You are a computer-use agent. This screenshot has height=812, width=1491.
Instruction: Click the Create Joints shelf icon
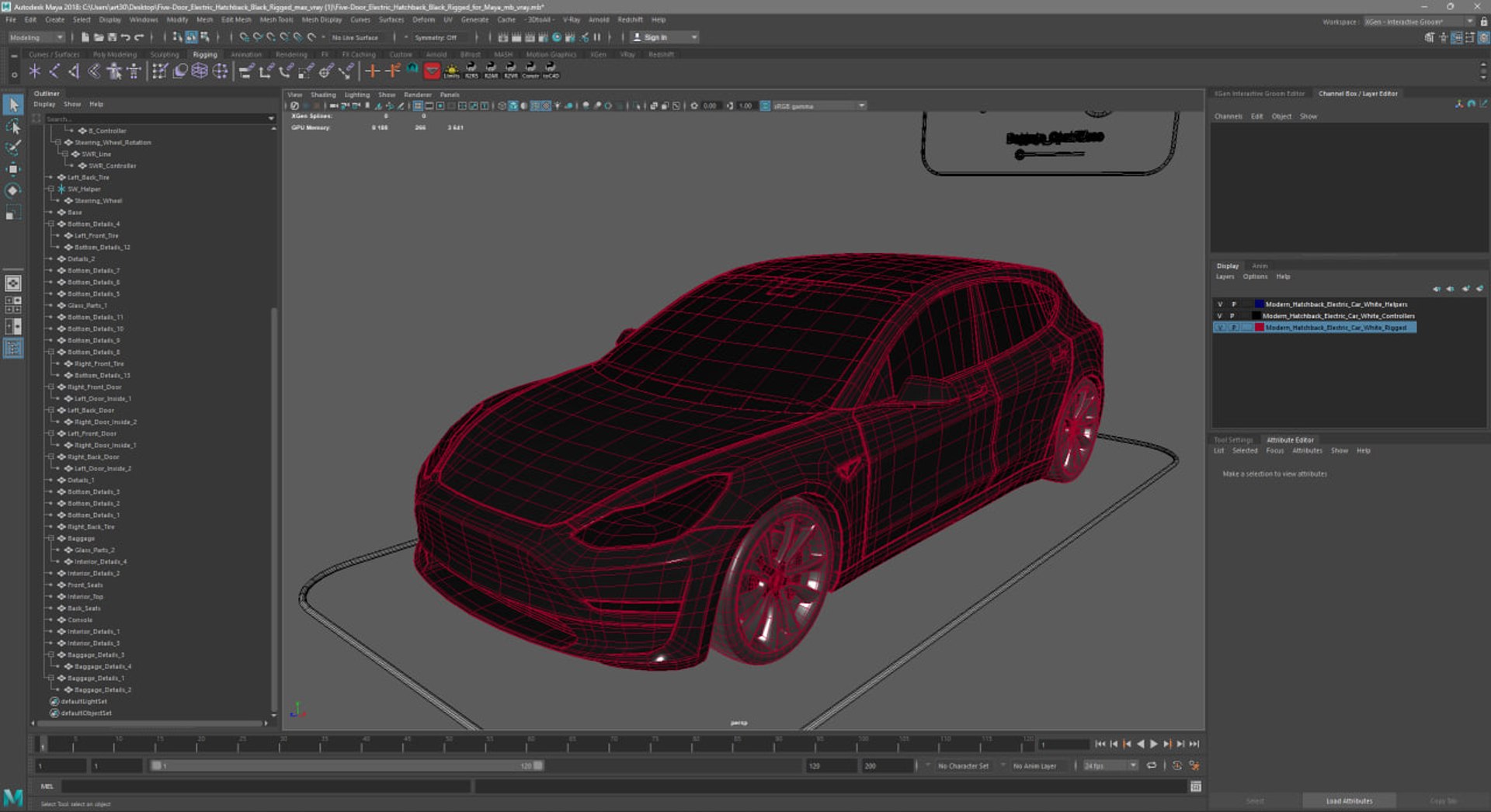[x=54, y=71]
